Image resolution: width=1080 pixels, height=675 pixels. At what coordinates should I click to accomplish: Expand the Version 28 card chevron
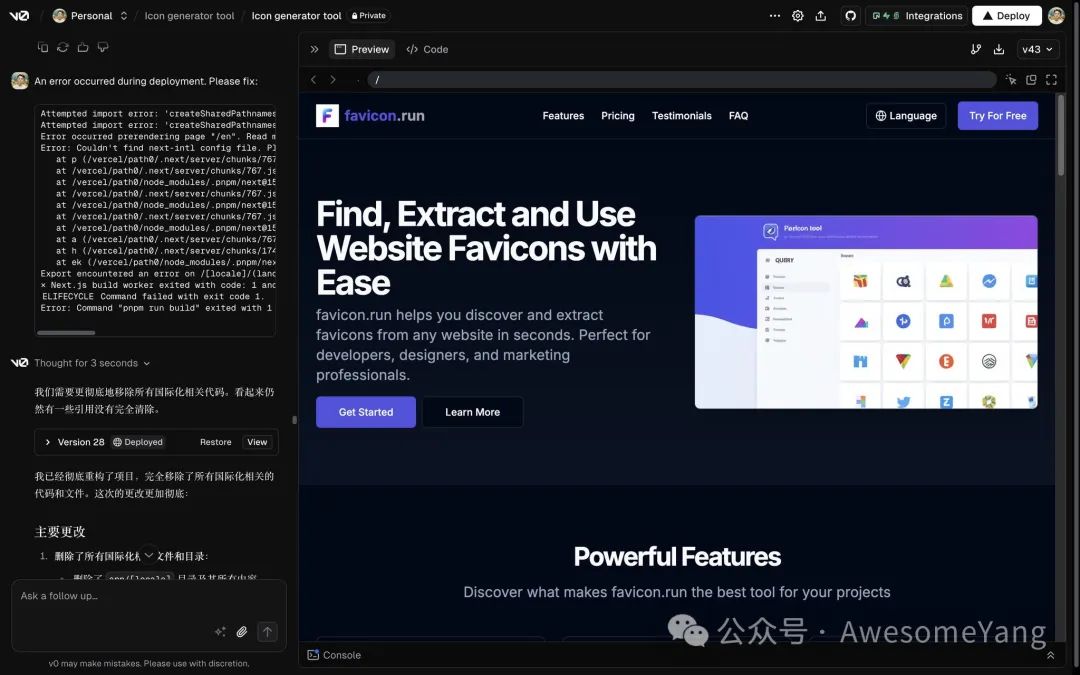48,442
